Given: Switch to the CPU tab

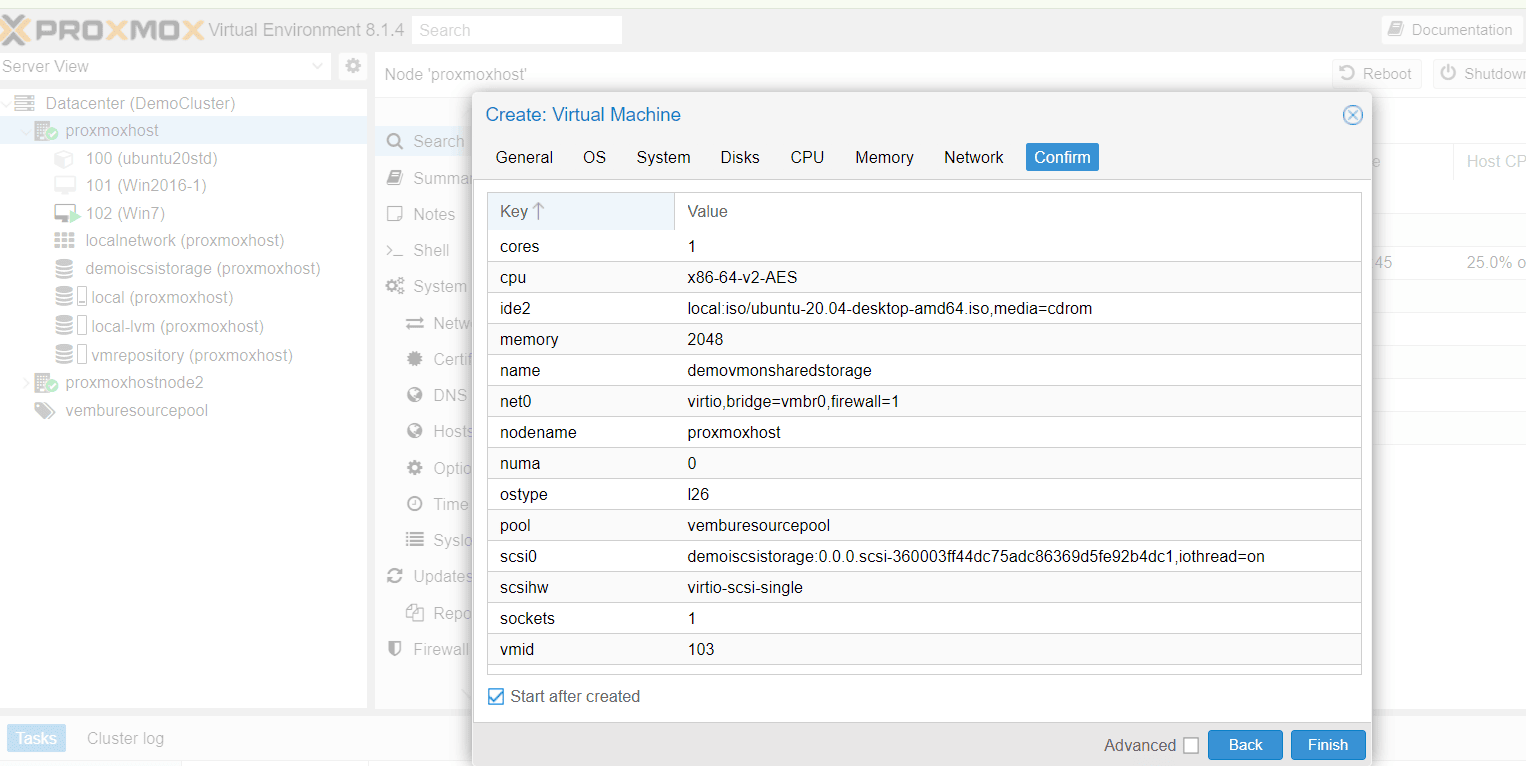Looking at the screenshot, I should (x=807, y=157).
